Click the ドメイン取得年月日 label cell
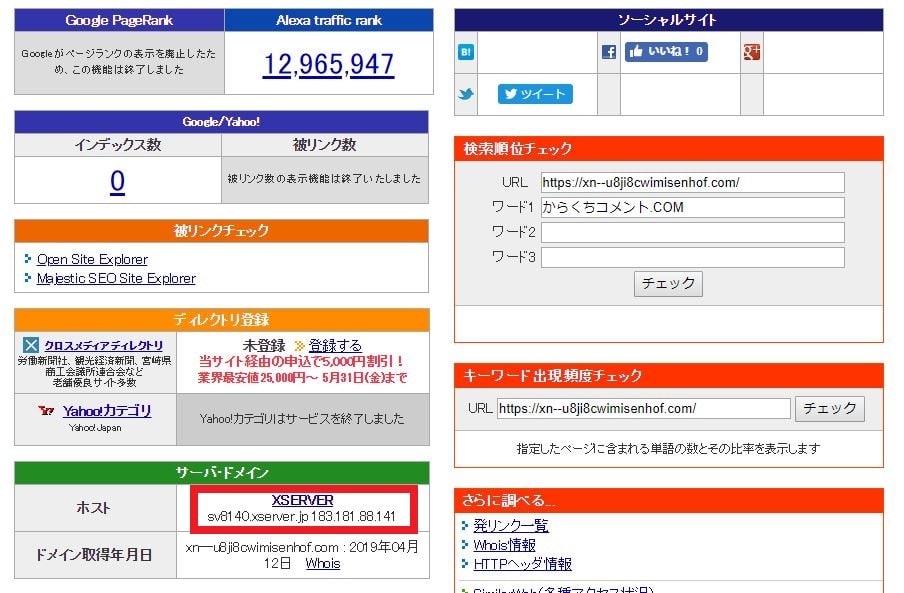Screen dimensions: 904x593 (x=95, y=554)
